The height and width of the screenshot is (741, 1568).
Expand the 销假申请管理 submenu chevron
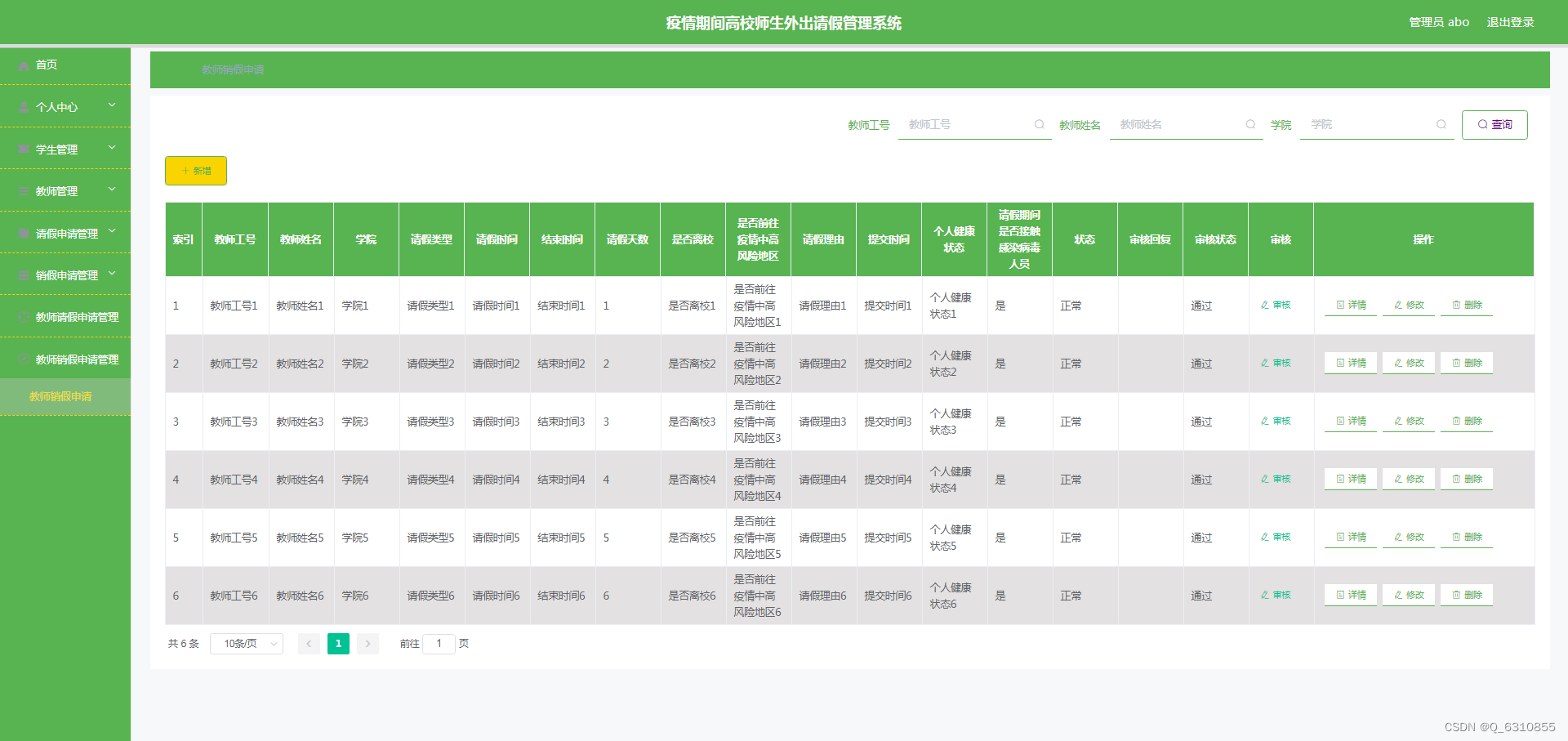click(112, 274)
